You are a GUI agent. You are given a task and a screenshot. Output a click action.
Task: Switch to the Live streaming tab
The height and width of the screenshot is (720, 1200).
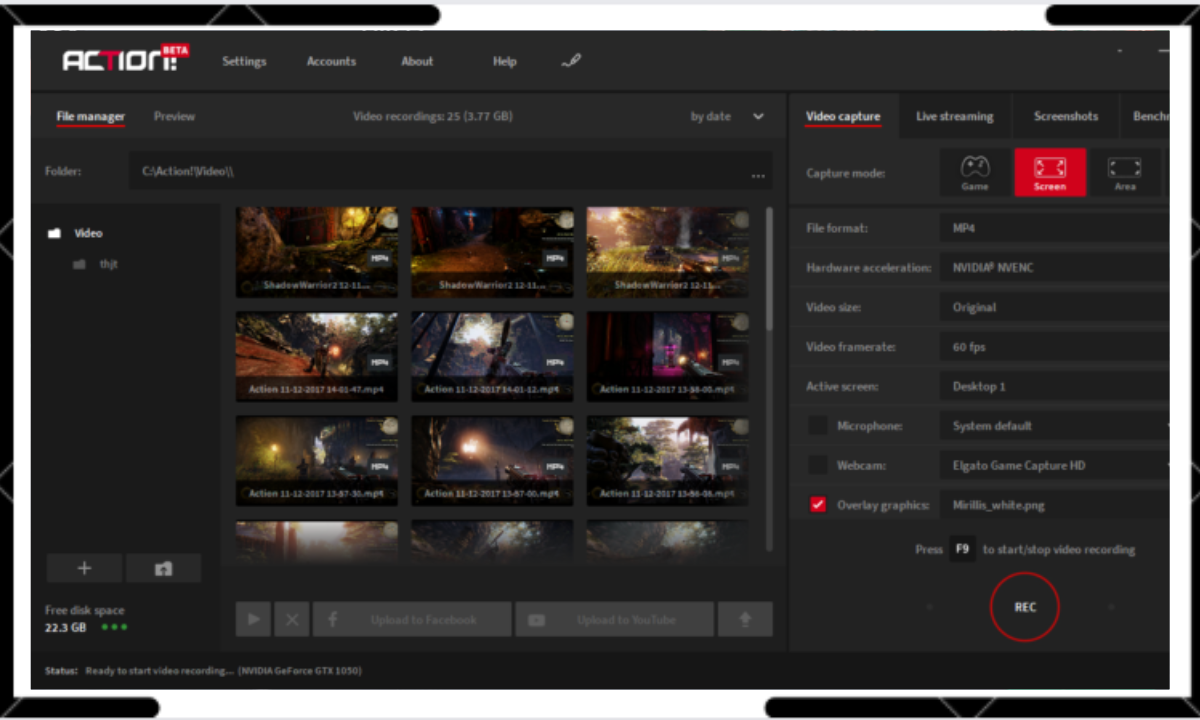pyautogui.click(x=954, y=117)
